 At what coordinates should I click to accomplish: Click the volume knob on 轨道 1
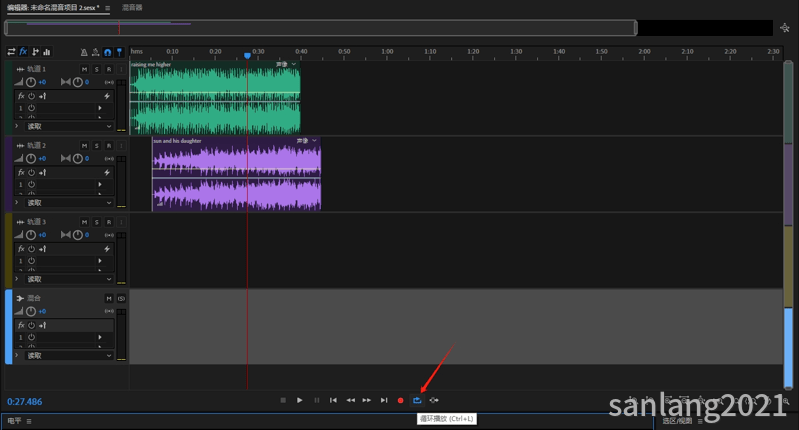tap(31, 82)
